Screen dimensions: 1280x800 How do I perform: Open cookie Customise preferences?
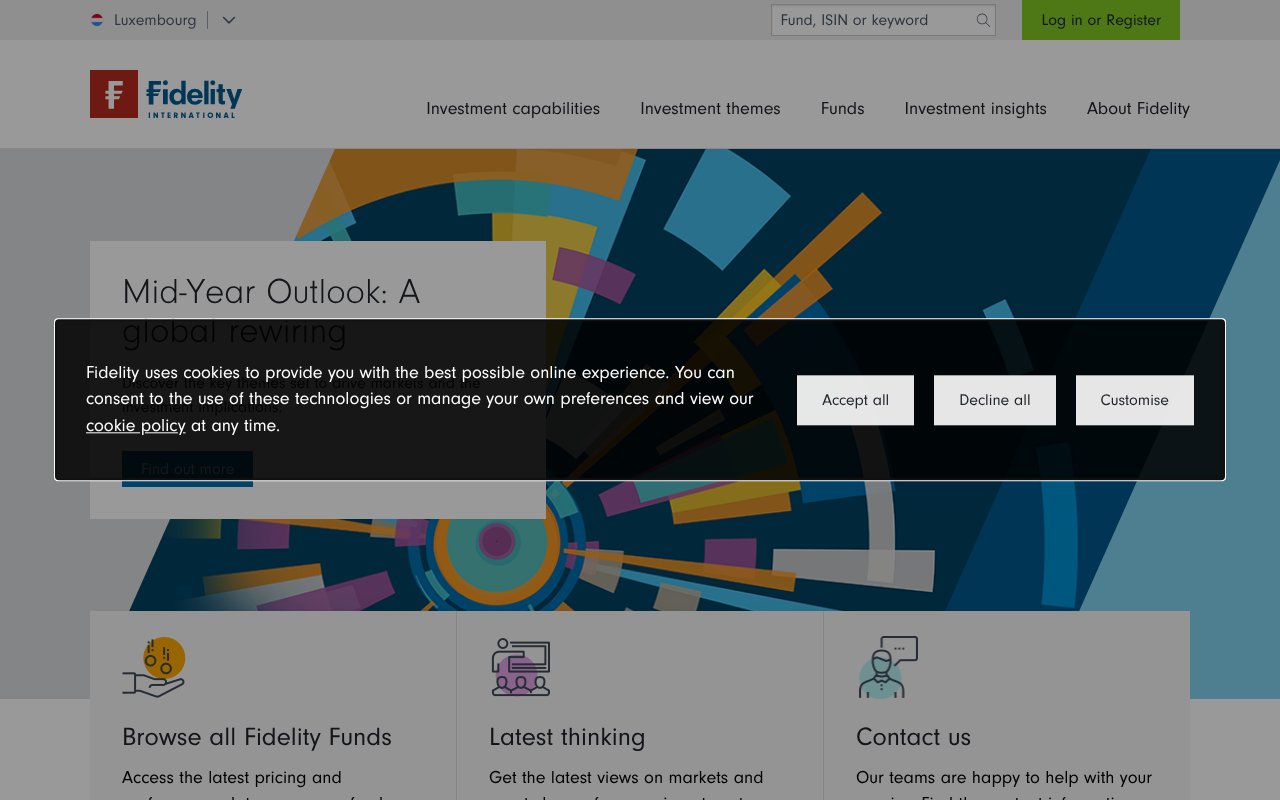pos(1134,399)
